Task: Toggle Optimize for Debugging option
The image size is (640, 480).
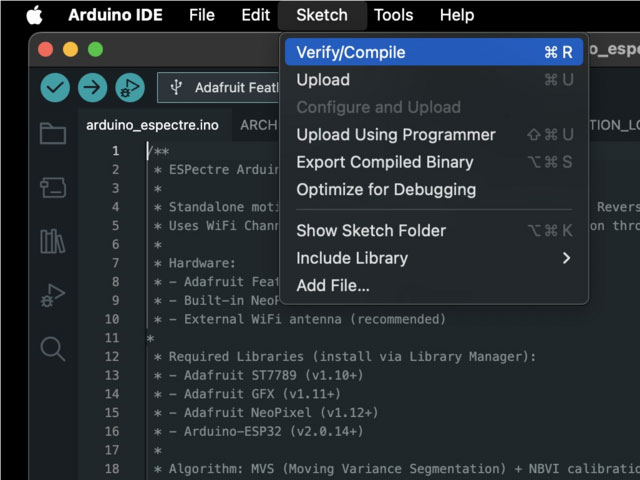Action: point(434,189)
